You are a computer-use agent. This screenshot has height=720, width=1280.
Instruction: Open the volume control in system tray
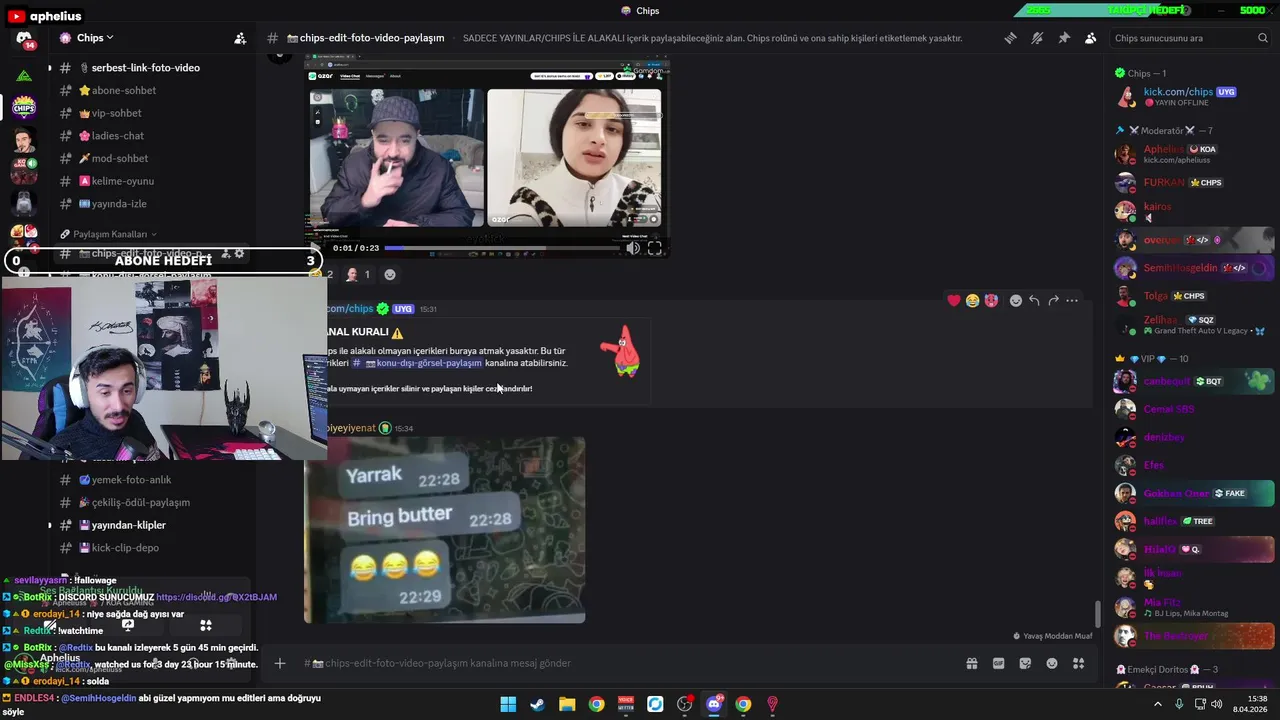(x=1217, y=704)
